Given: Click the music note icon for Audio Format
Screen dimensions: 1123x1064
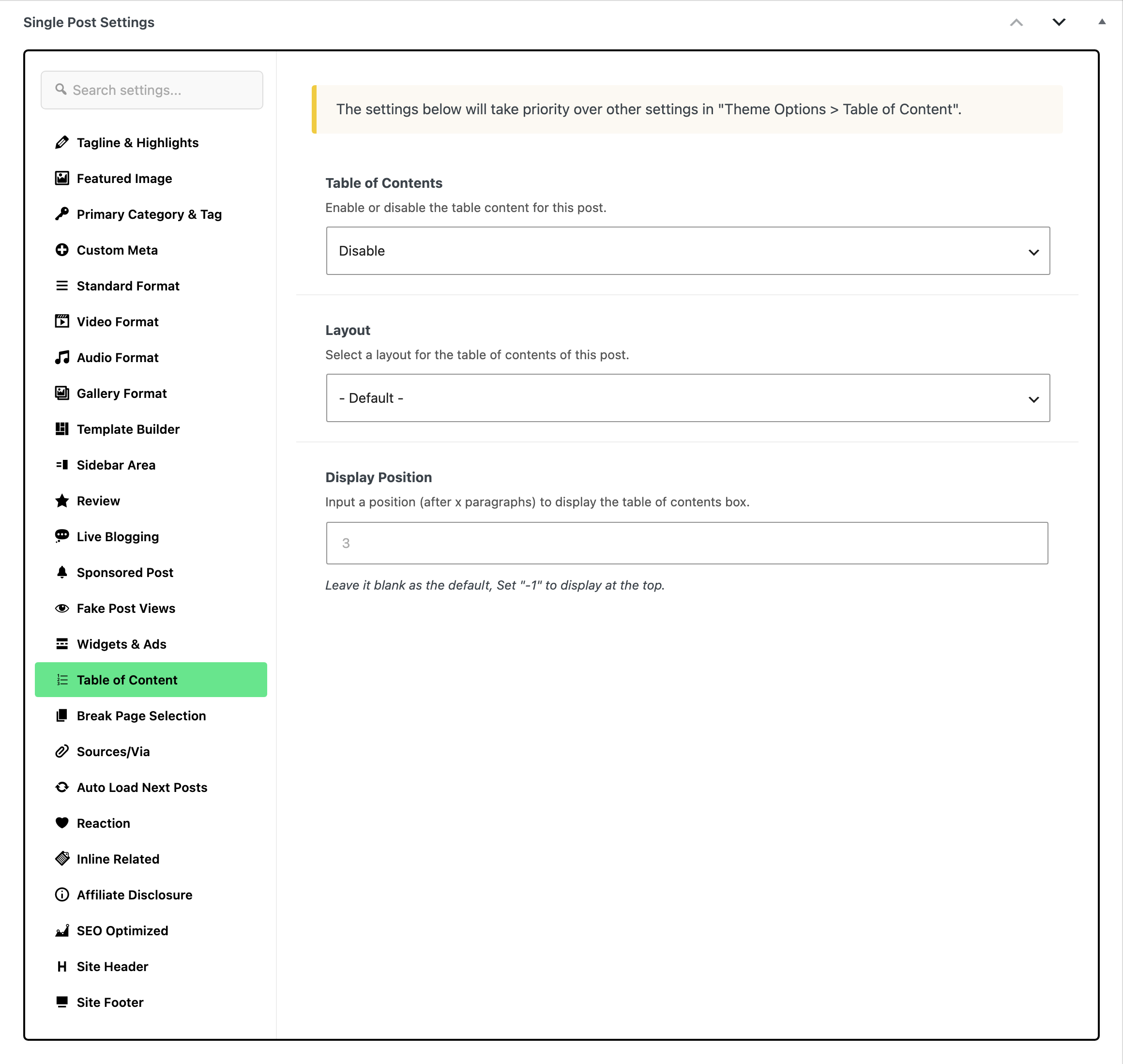Looking at the screenshot, I should click(62, 357).
